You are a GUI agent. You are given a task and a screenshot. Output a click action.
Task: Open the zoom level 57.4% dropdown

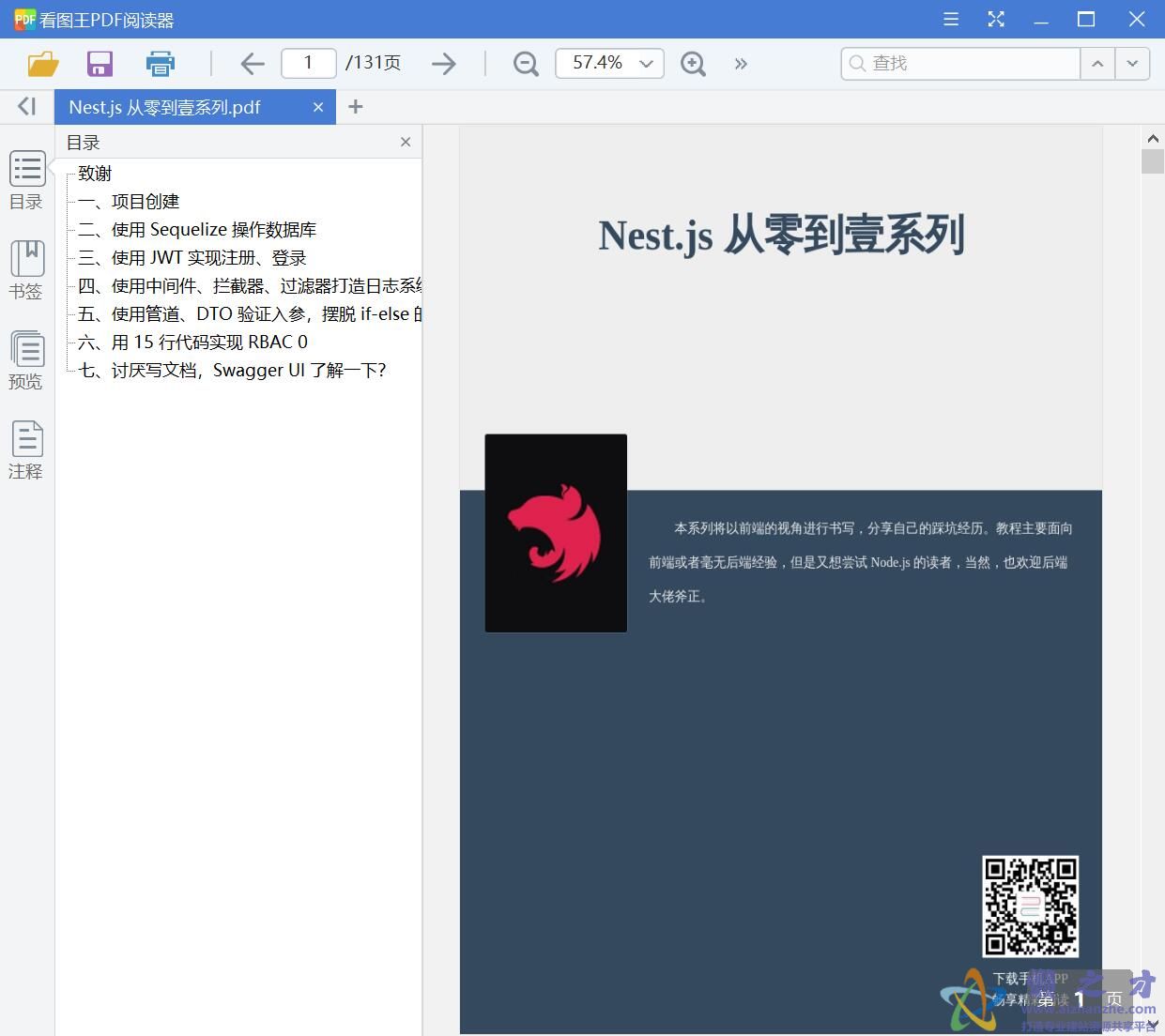[x=610, y=63]
